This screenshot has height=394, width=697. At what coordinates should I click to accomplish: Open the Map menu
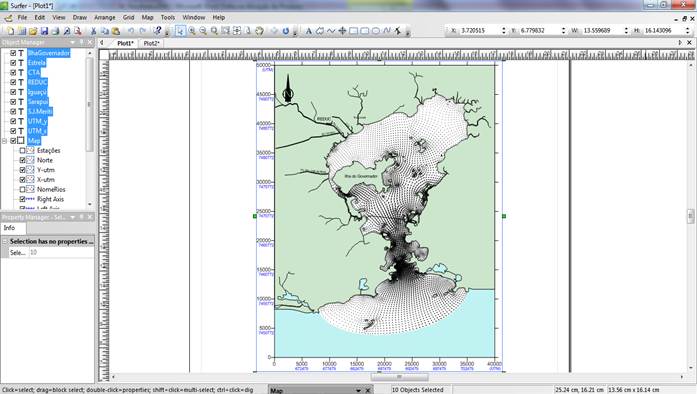pyautogui.click(x=148, y=17)
